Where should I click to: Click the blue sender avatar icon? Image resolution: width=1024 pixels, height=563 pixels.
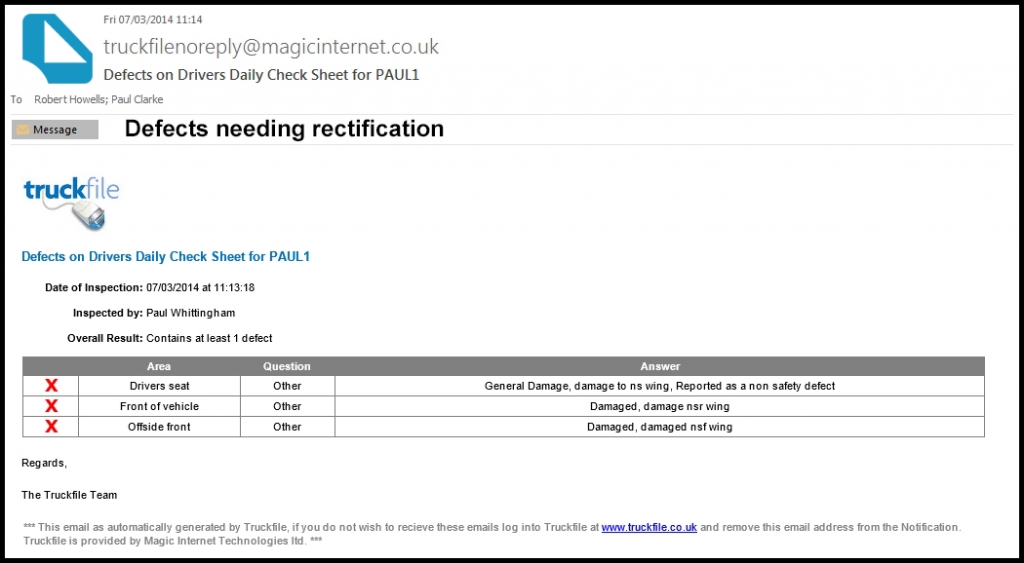57,48
